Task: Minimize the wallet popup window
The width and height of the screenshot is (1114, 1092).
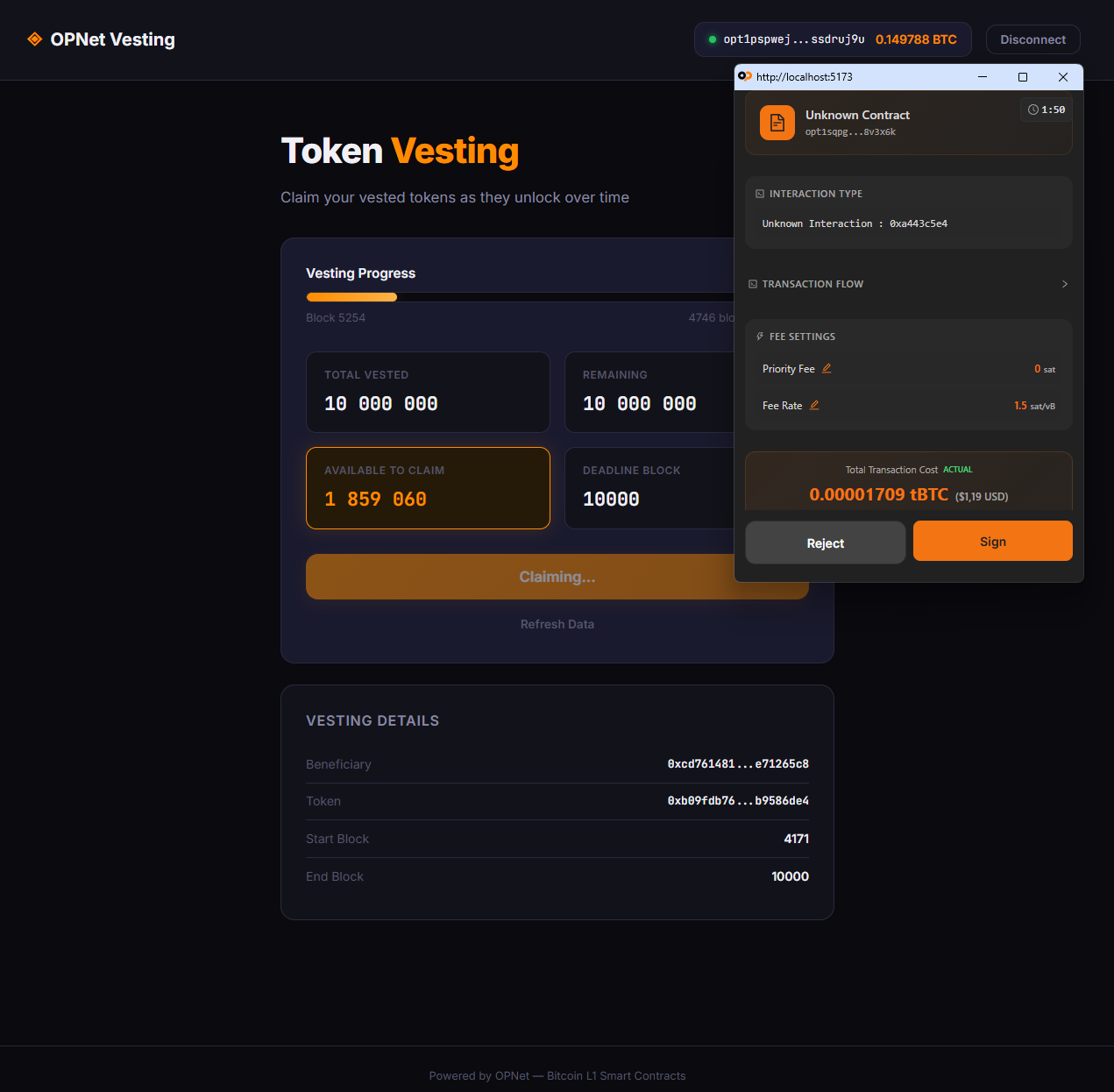Action: click(983, 76)
